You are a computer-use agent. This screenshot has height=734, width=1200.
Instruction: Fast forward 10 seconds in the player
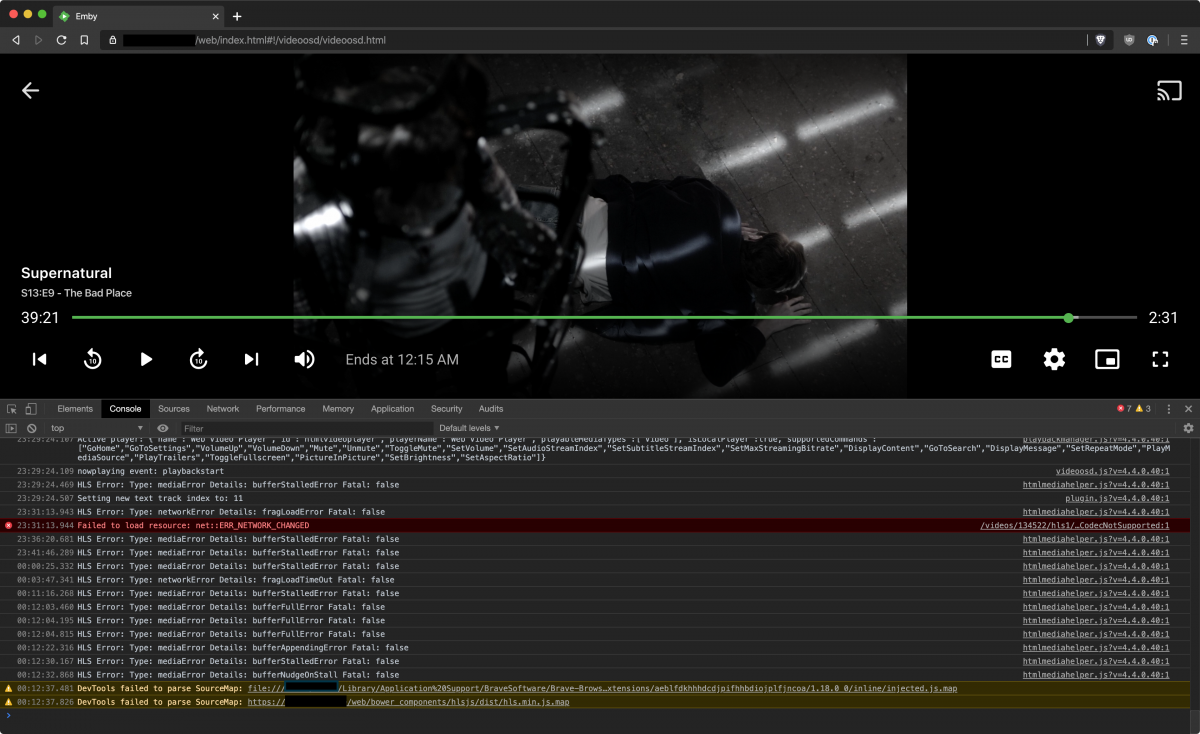(x=199, y=359)
